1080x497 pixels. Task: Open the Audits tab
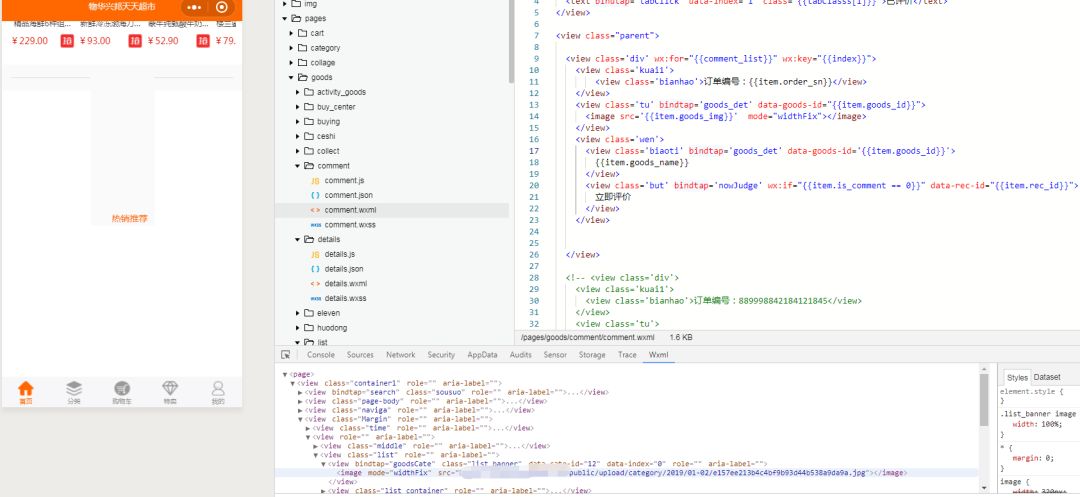click(521, 355)
